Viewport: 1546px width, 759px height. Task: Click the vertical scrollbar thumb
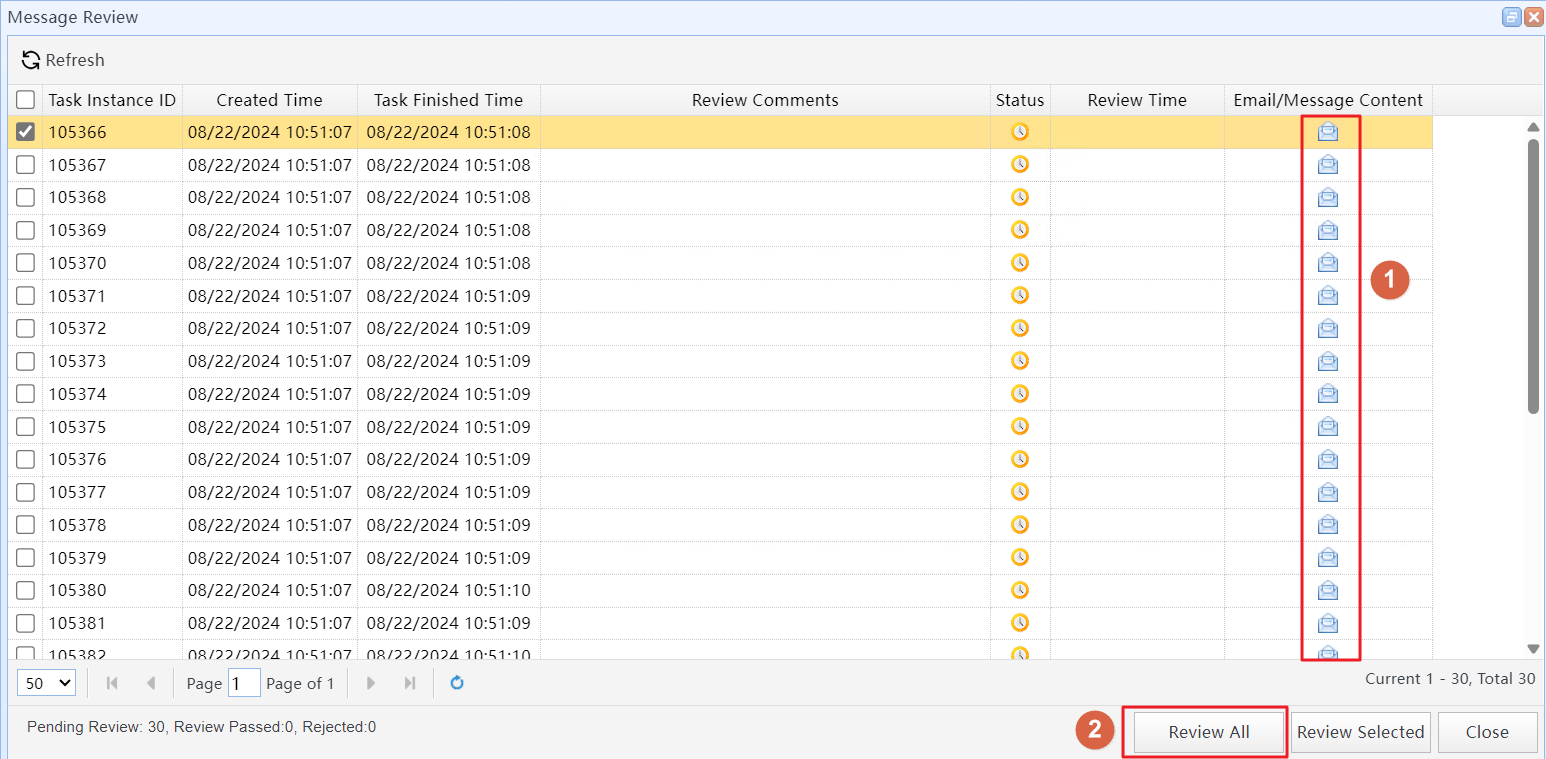[1534, 276]
